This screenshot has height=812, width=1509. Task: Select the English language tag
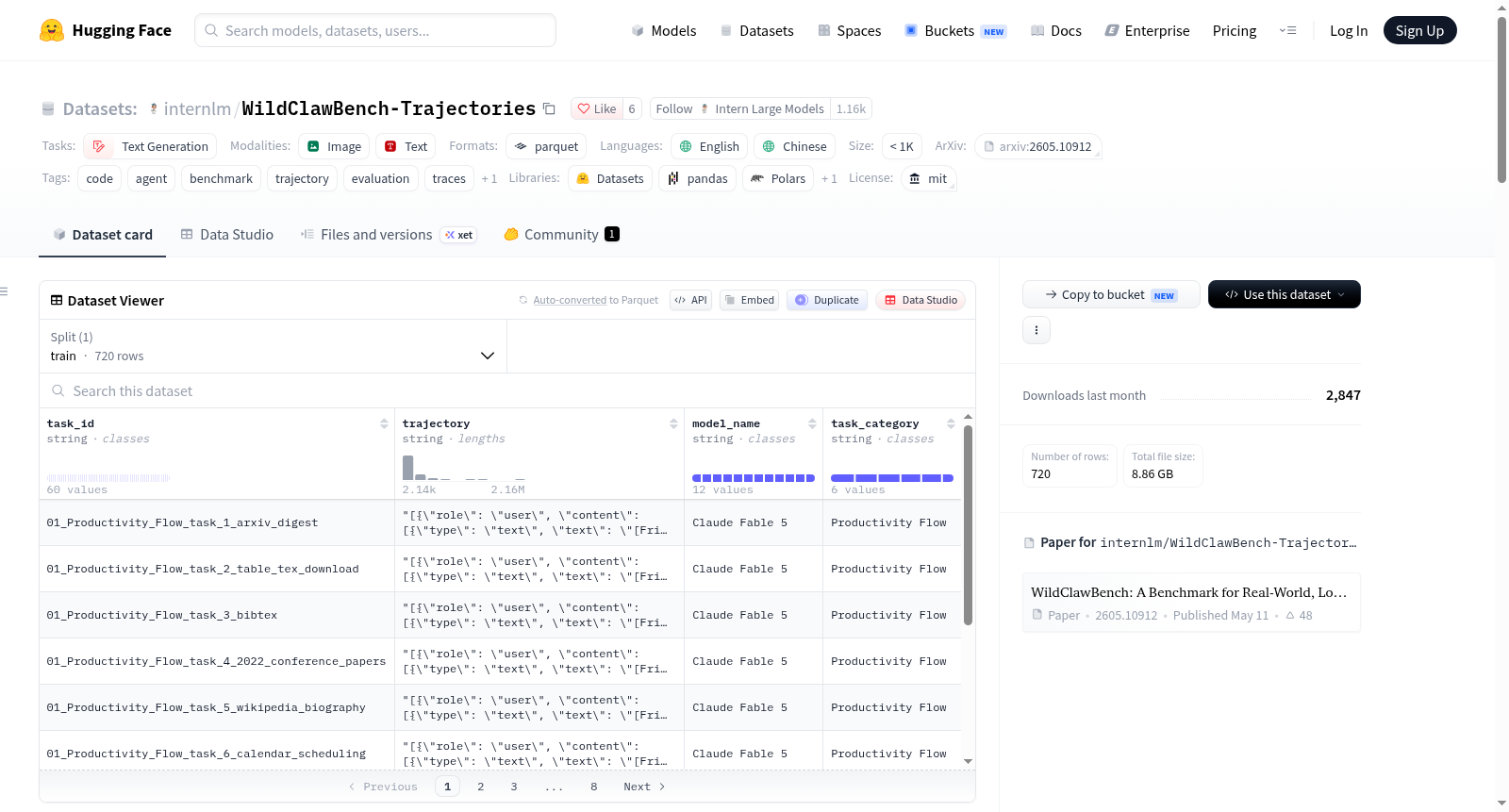pyautogui.click(x=709, y=146)
